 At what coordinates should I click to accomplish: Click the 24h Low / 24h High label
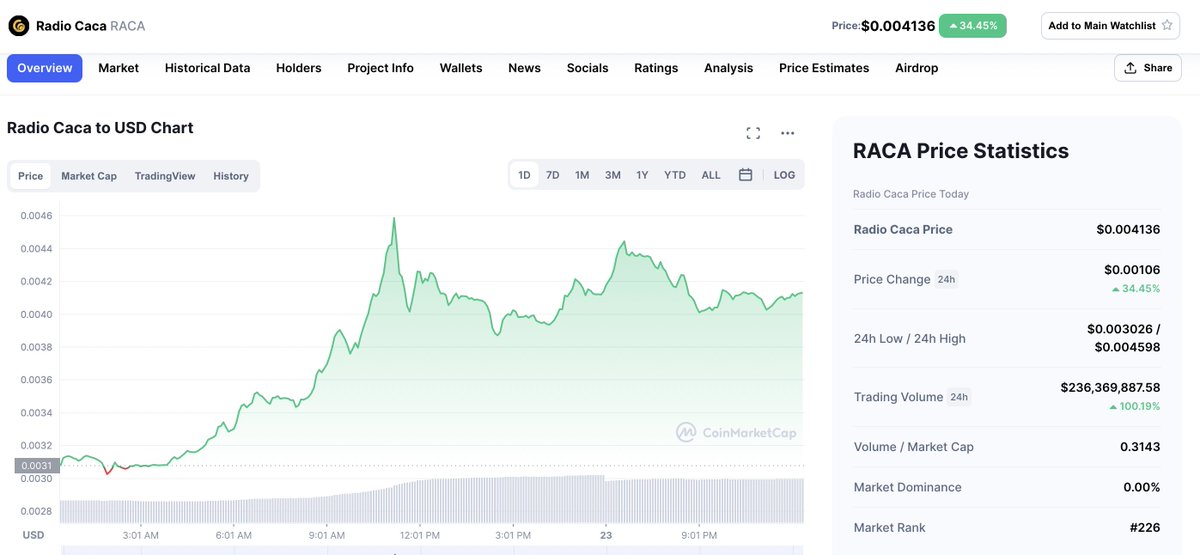pos(910,339)
